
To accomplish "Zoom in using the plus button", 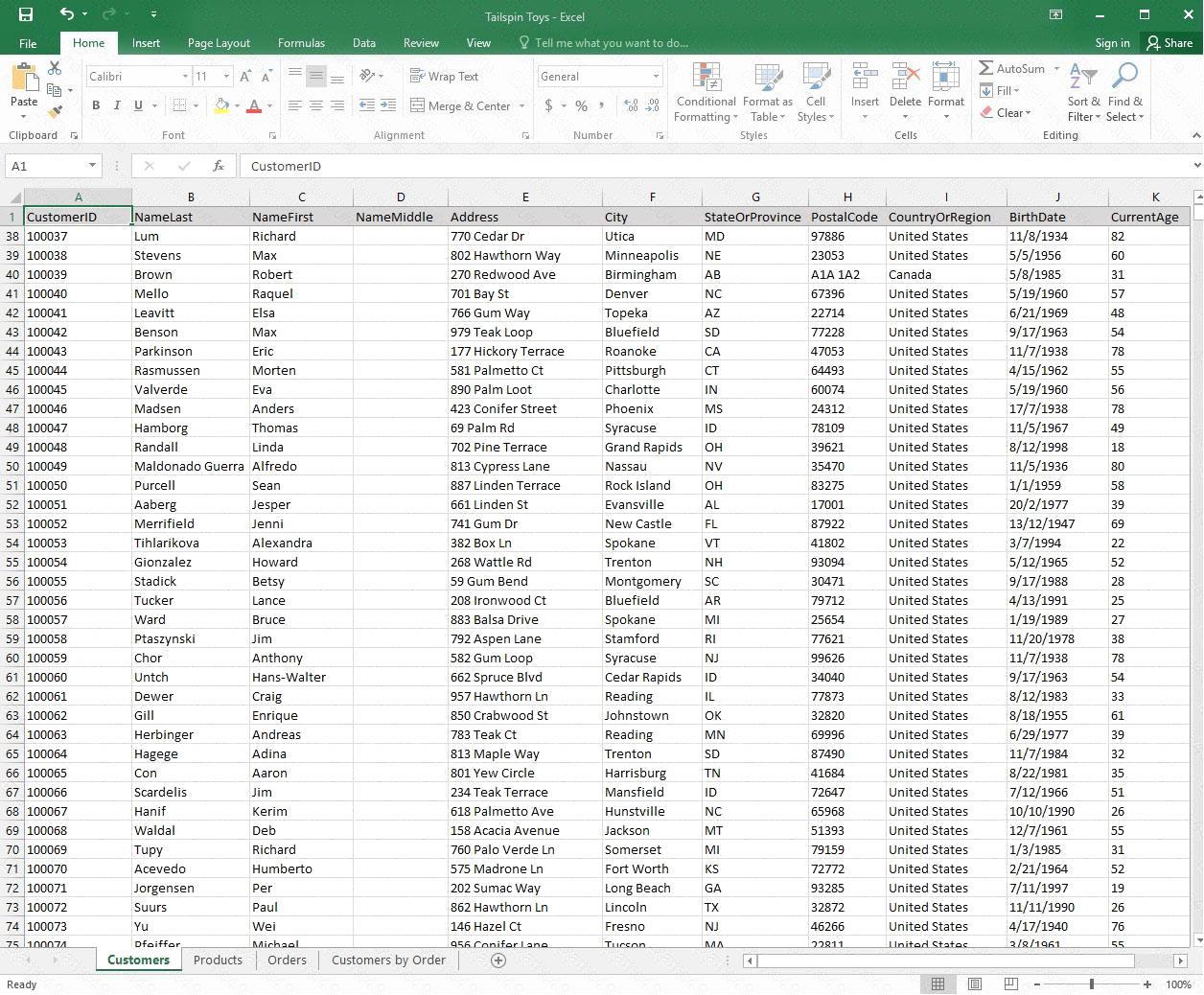I will coord(1146,984).
